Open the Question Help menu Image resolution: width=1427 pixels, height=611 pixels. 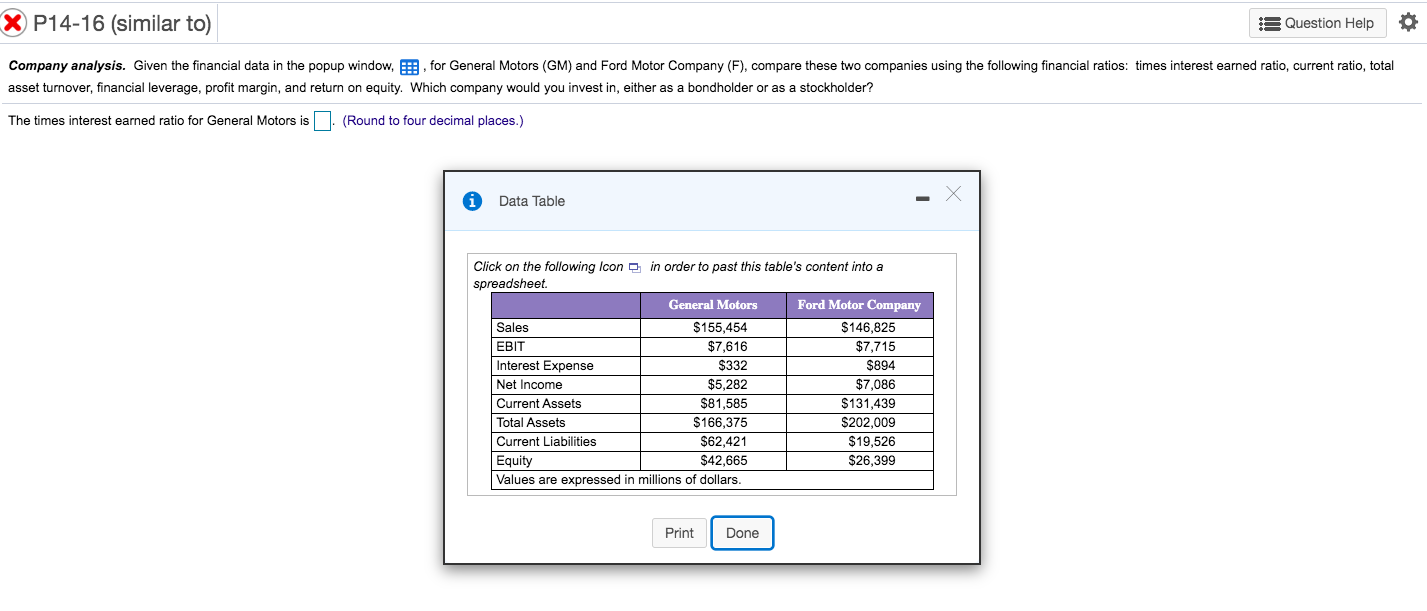pyautogui.click(x=1318, y=23)
